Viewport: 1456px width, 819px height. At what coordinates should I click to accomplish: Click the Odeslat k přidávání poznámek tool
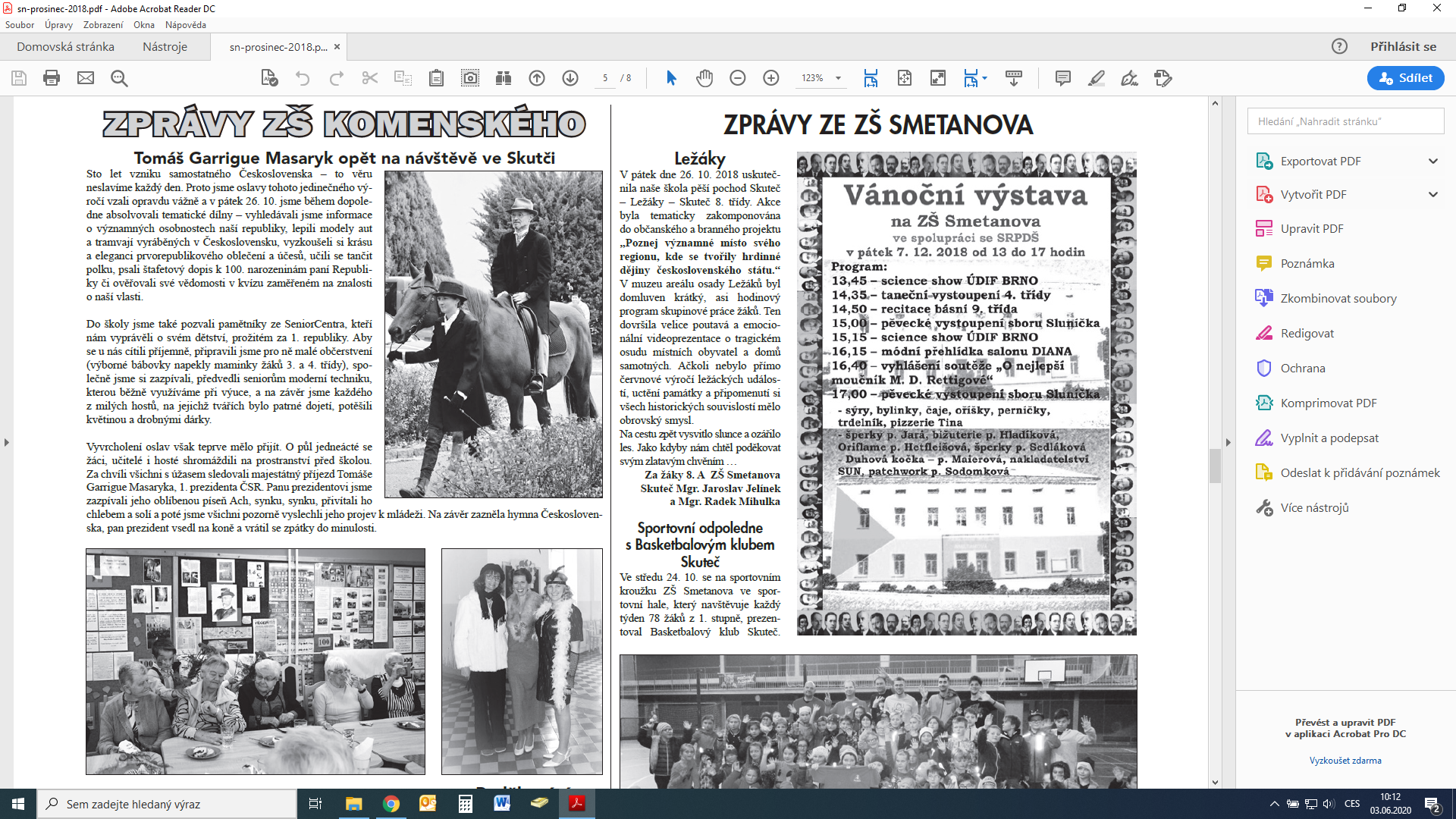pos(1348,472)
